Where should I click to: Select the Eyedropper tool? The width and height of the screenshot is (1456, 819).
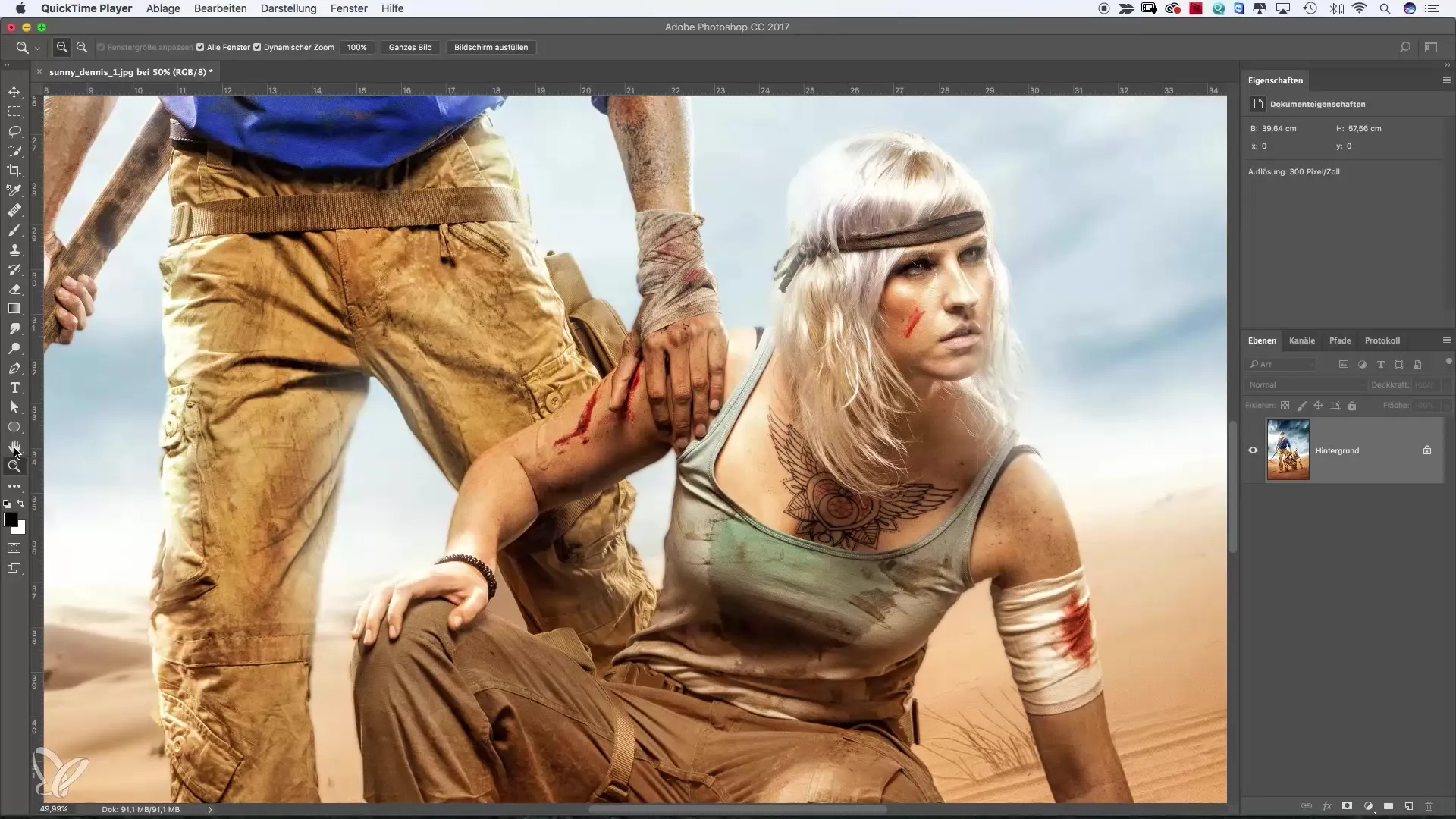[x=14, y=190]
